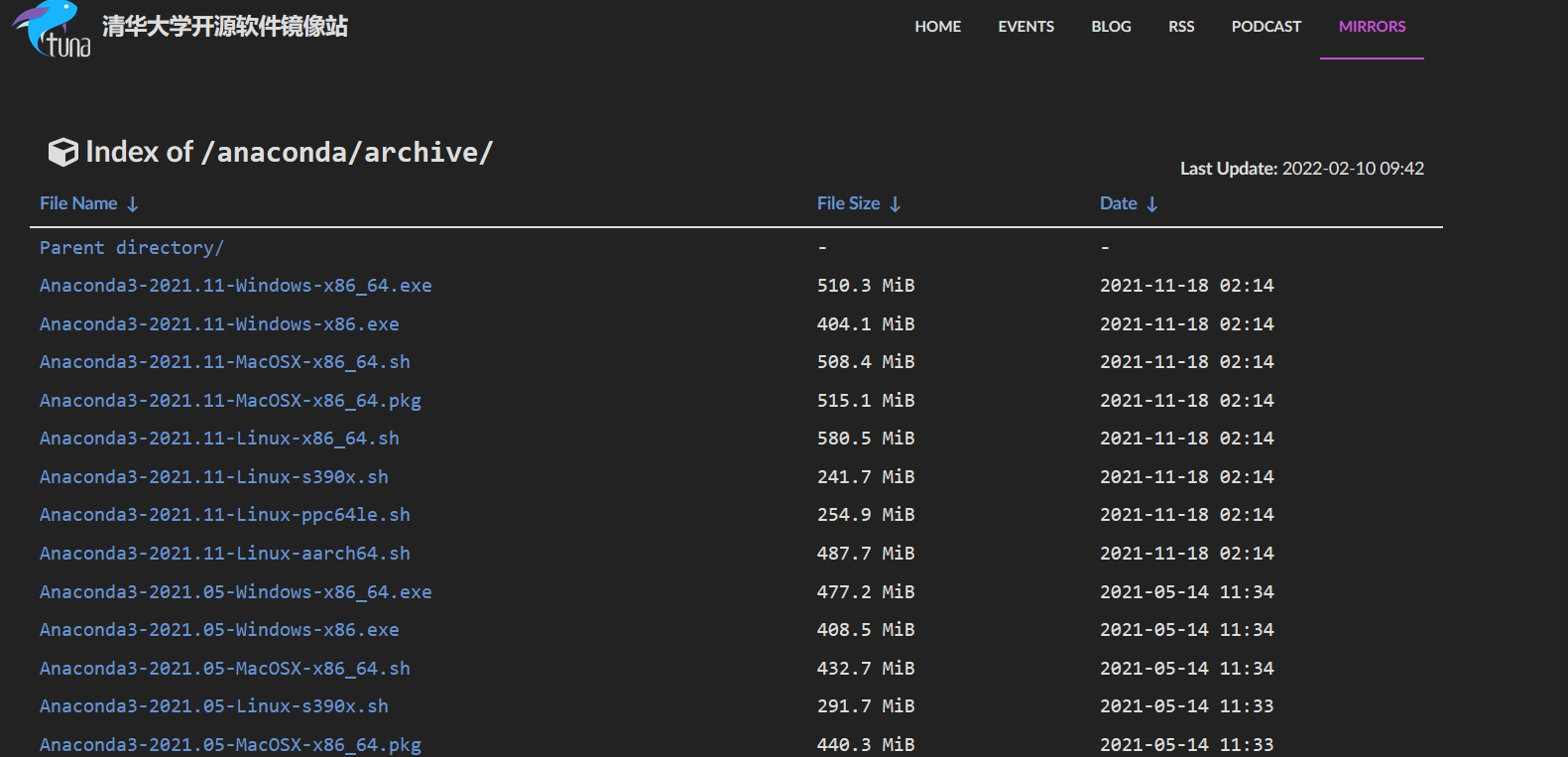Select the 408.5 MiB size value

tap(866, 630)
